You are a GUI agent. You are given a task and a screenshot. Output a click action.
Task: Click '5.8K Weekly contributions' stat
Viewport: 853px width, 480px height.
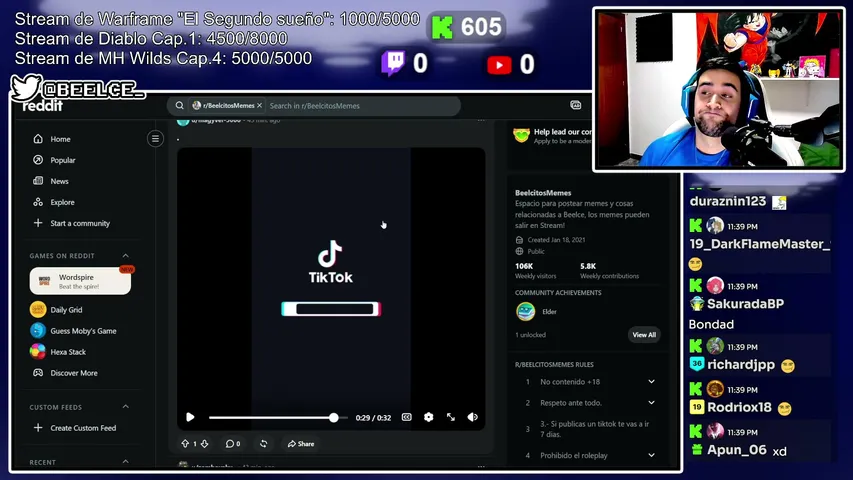[x=609, y=270]
